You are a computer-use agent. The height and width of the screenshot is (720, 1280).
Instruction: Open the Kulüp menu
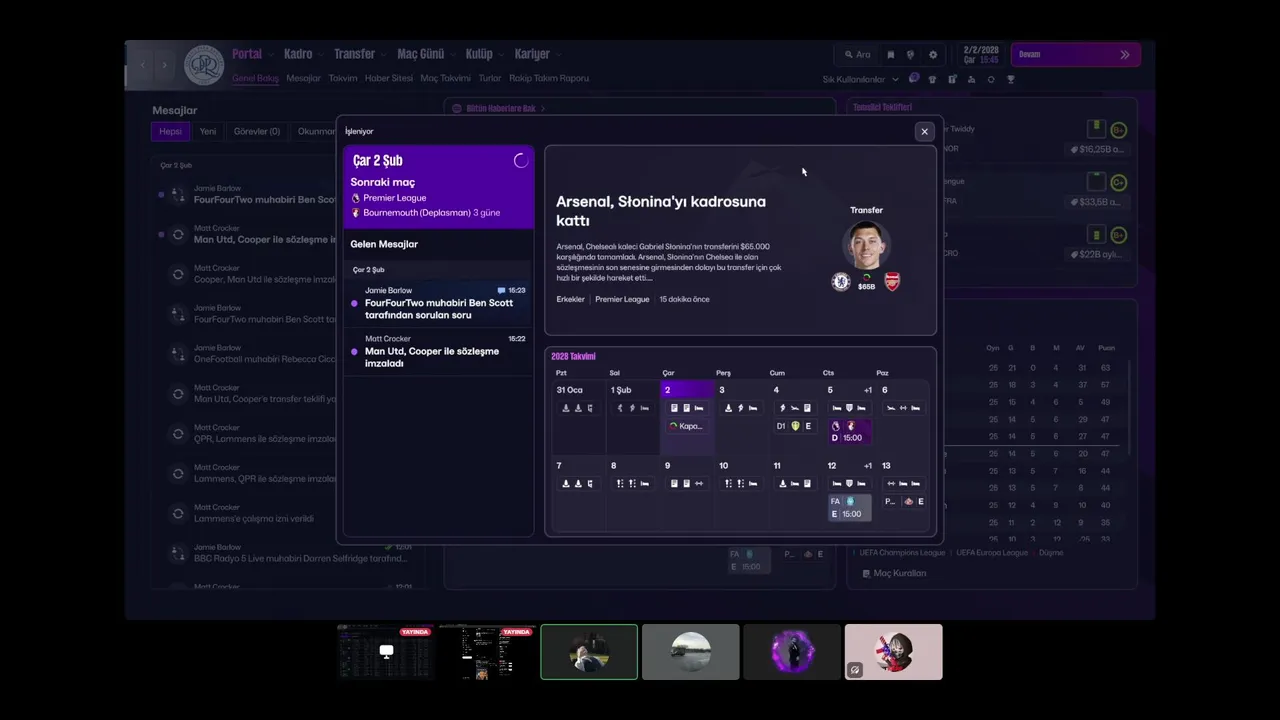(x=479, y=54)
